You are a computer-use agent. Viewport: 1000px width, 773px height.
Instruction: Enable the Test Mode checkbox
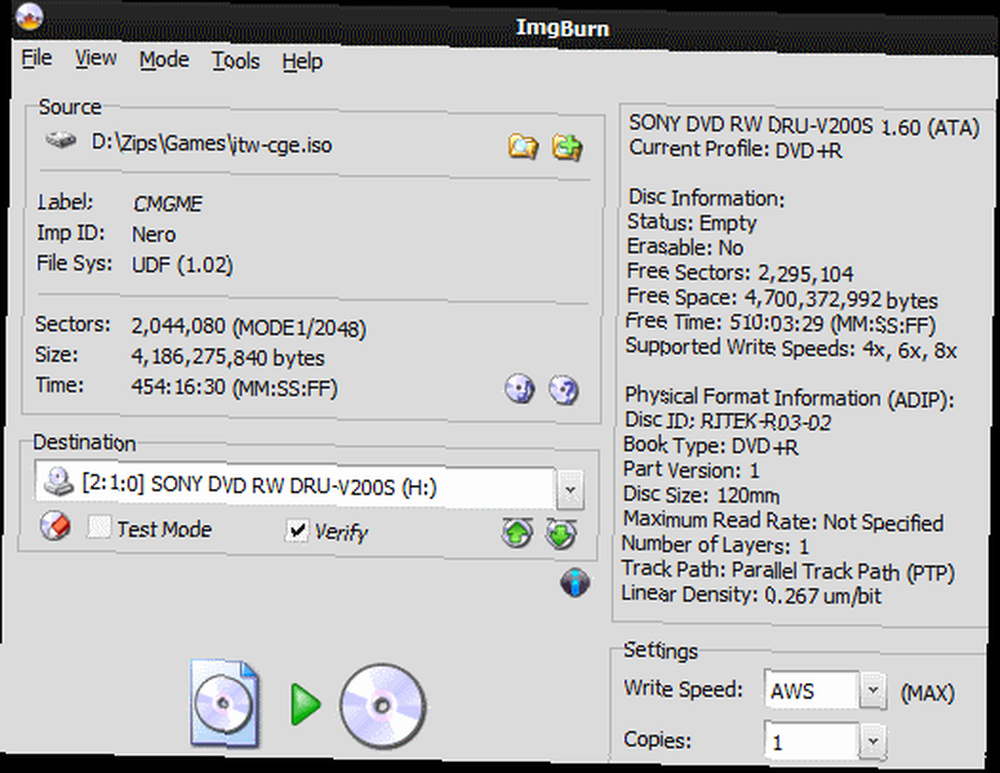99,527
